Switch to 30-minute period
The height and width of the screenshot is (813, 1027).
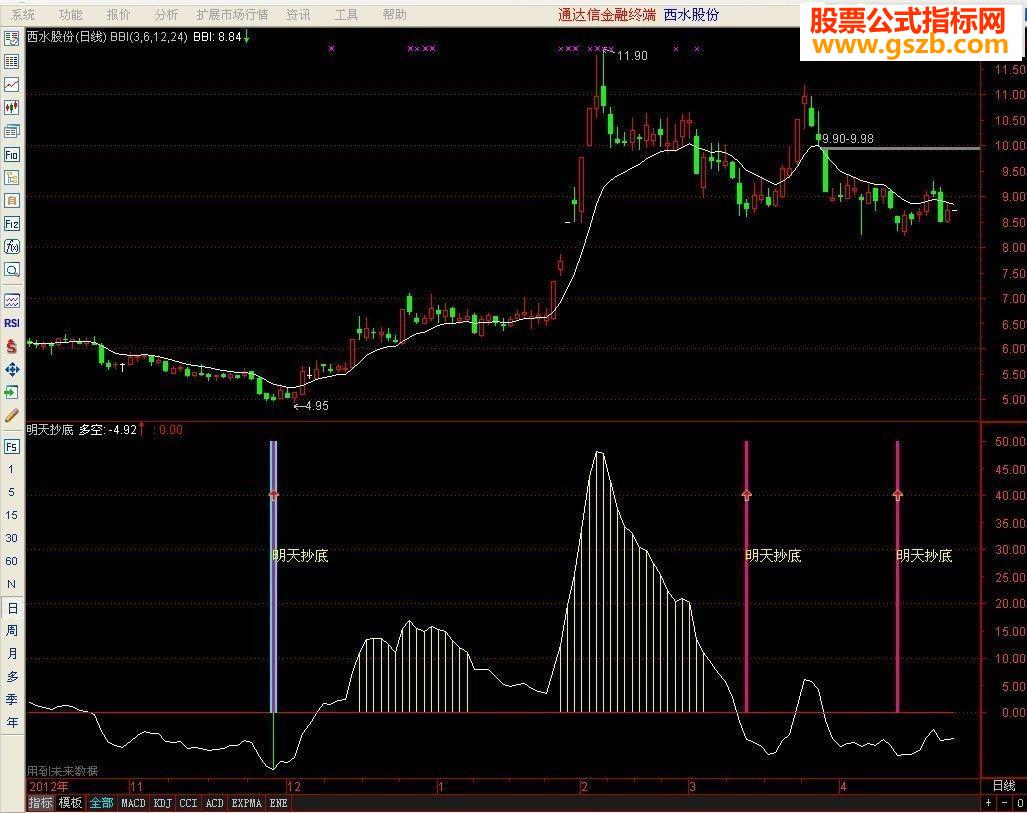coord(11,538)
